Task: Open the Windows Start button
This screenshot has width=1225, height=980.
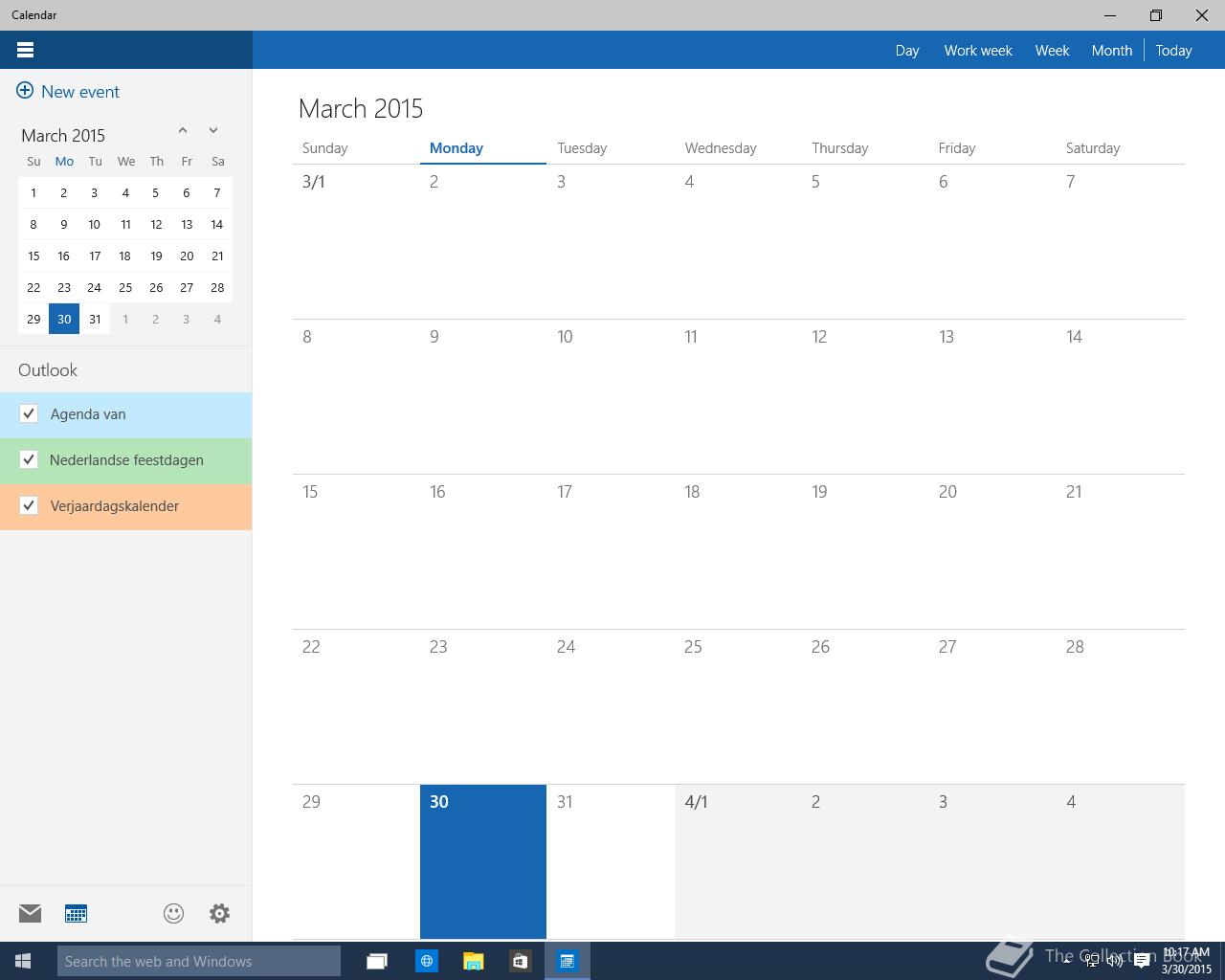Action: (23, 960)
